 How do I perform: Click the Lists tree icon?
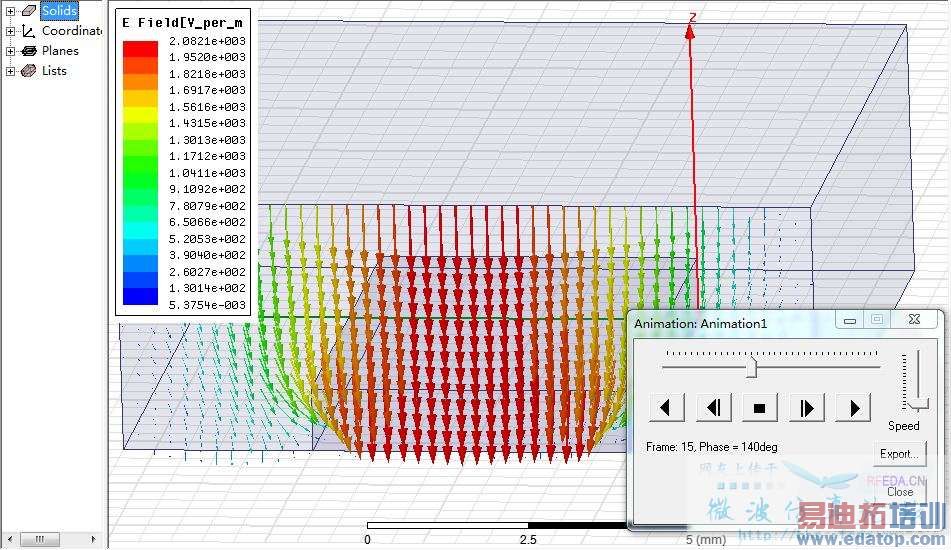click(x=28, y=71)
